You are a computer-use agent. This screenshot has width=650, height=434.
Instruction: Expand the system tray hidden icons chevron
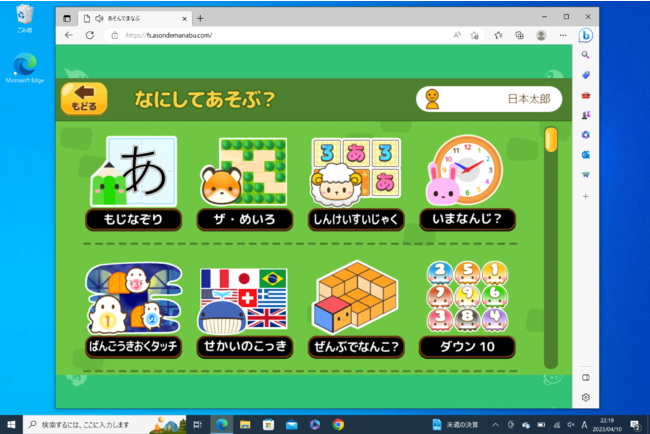(x=495, y=425)
